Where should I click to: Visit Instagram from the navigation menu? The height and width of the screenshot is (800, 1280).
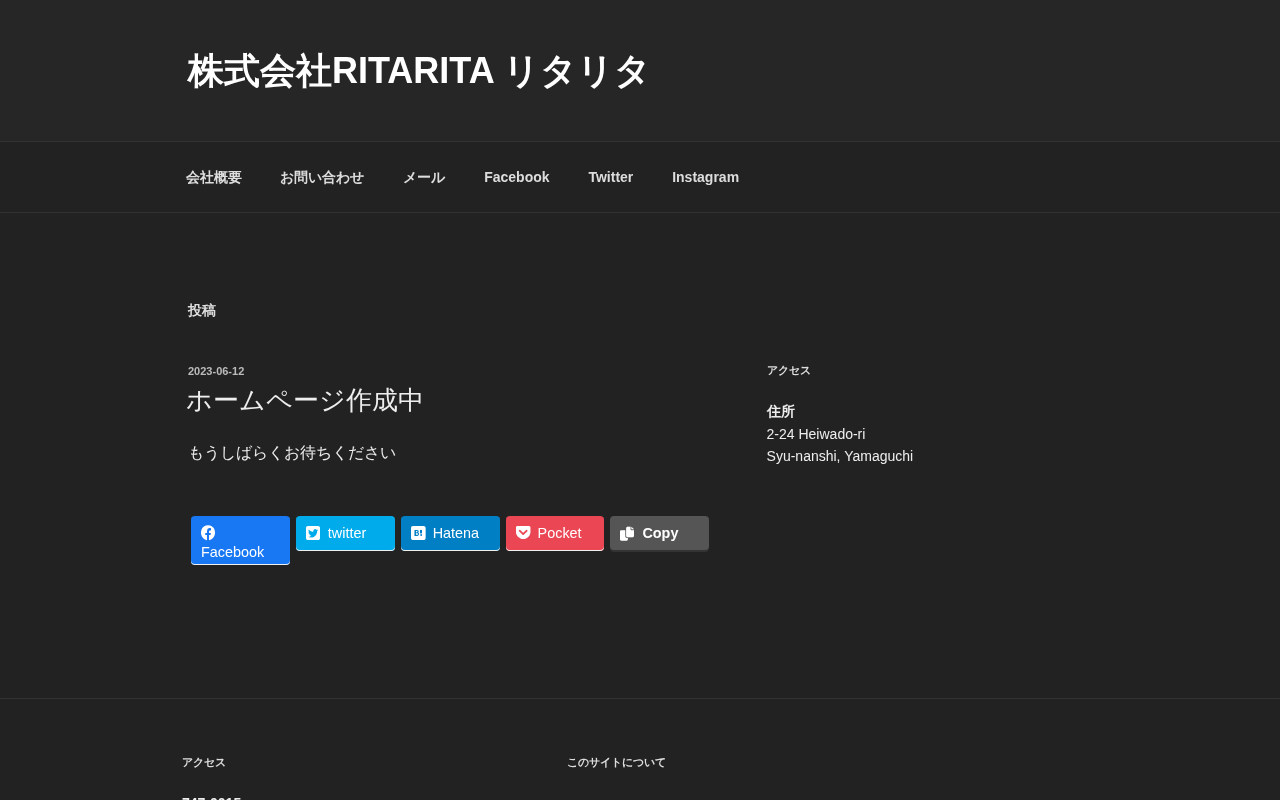[x=706, y=177]
